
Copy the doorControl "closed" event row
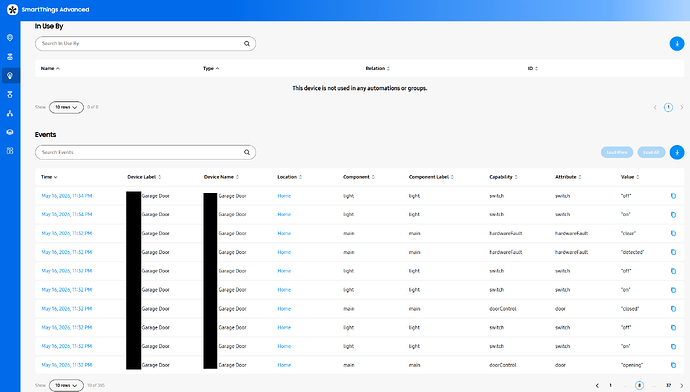tap(673, 309)
